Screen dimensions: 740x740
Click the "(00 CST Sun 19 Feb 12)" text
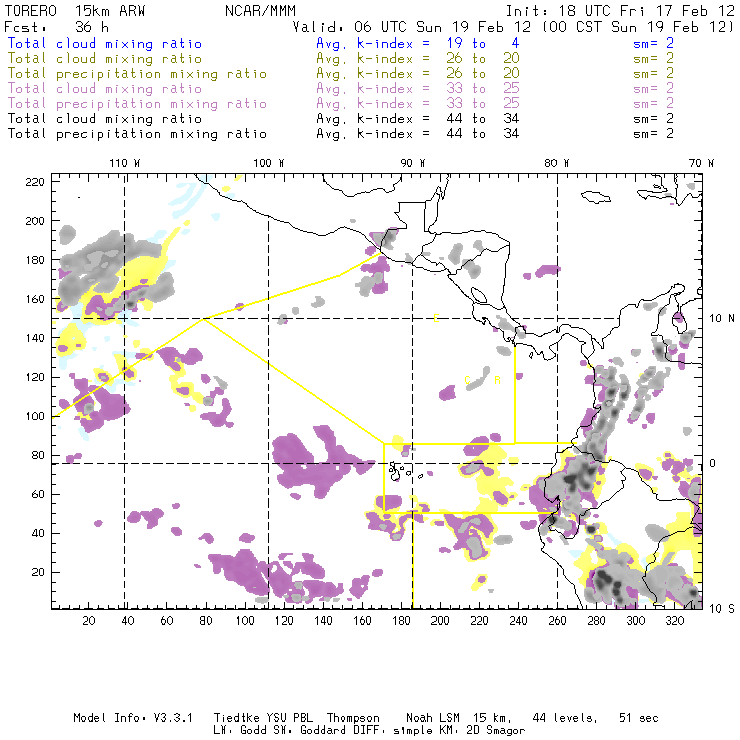638,27
